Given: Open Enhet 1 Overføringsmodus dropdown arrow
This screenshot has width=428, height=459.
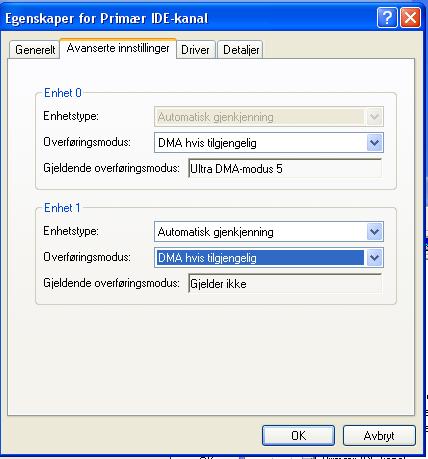Looking at the screenshot, I should click(x=374, y=258).
